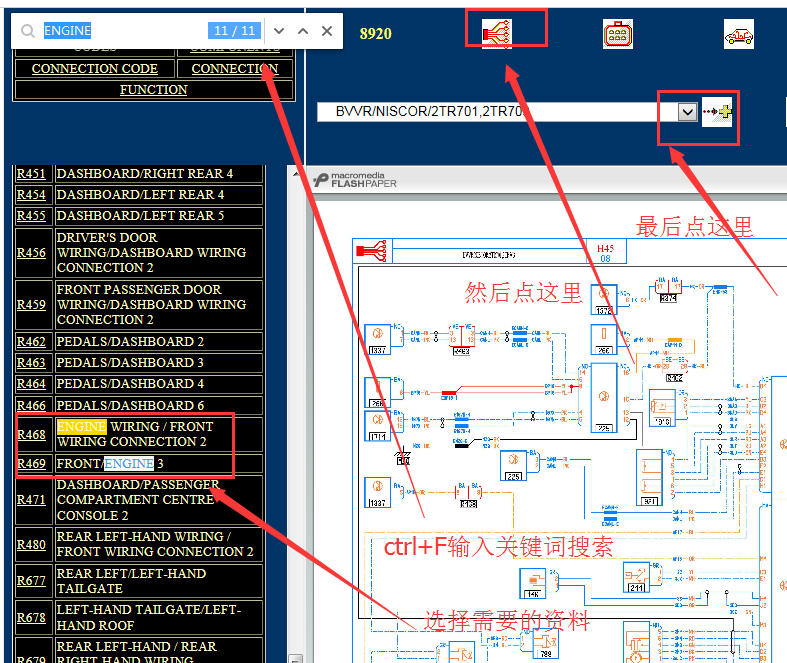Viewport: 787px width, 663px height.
Task: Open connection R471
Action: click(31, 500)
